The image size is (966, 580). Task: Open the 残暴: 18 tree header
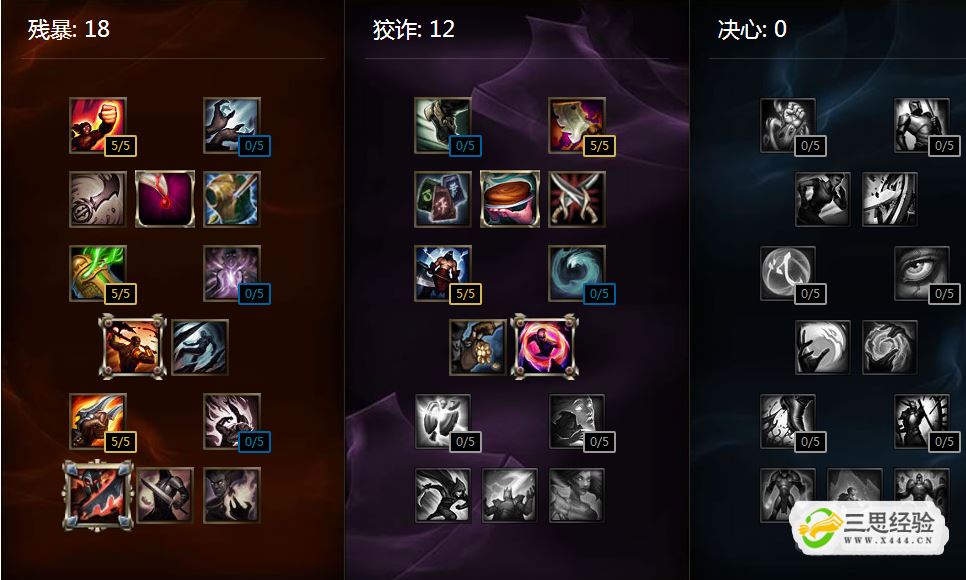point(68,29)
